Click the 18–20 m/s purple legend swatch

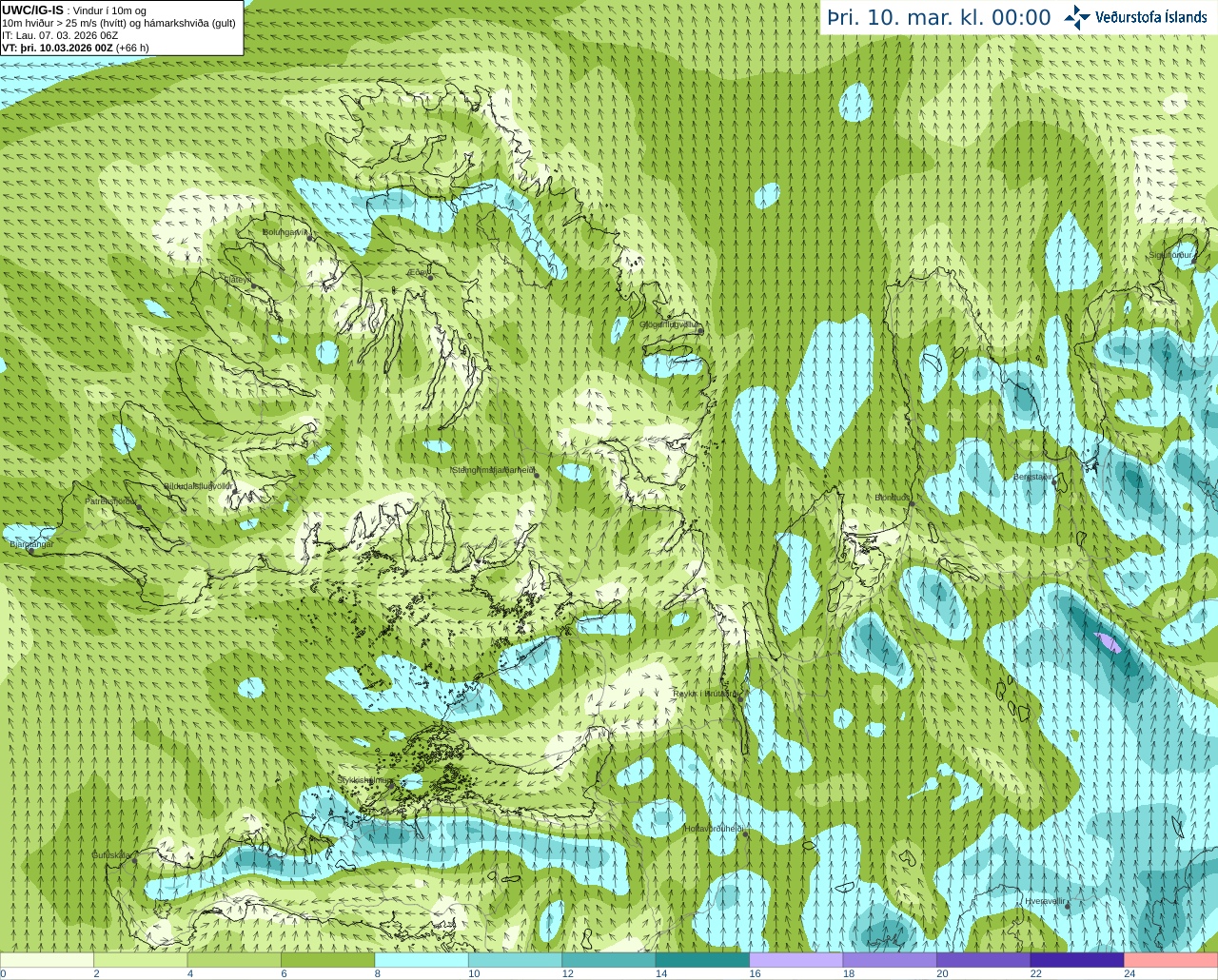pos(890,960)
